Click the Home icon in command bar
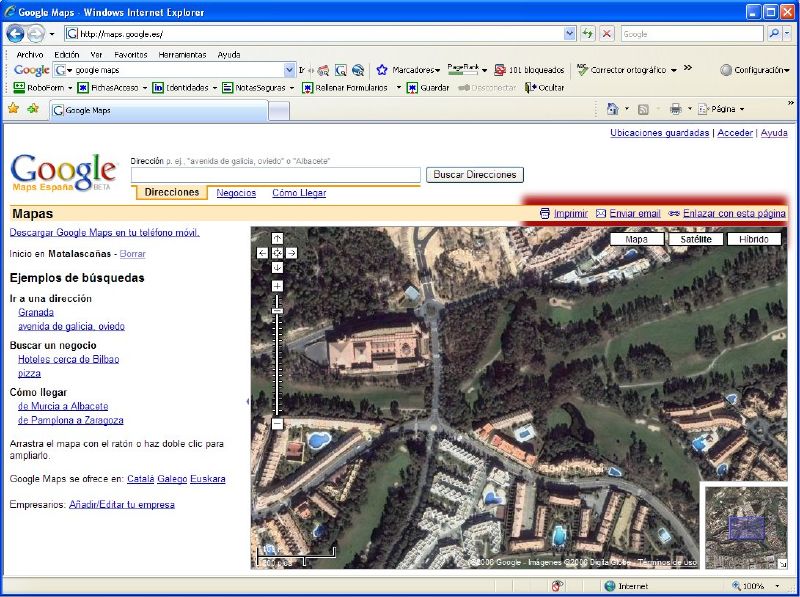This screenshot has height=597, width=800. (x=612, y=109)
